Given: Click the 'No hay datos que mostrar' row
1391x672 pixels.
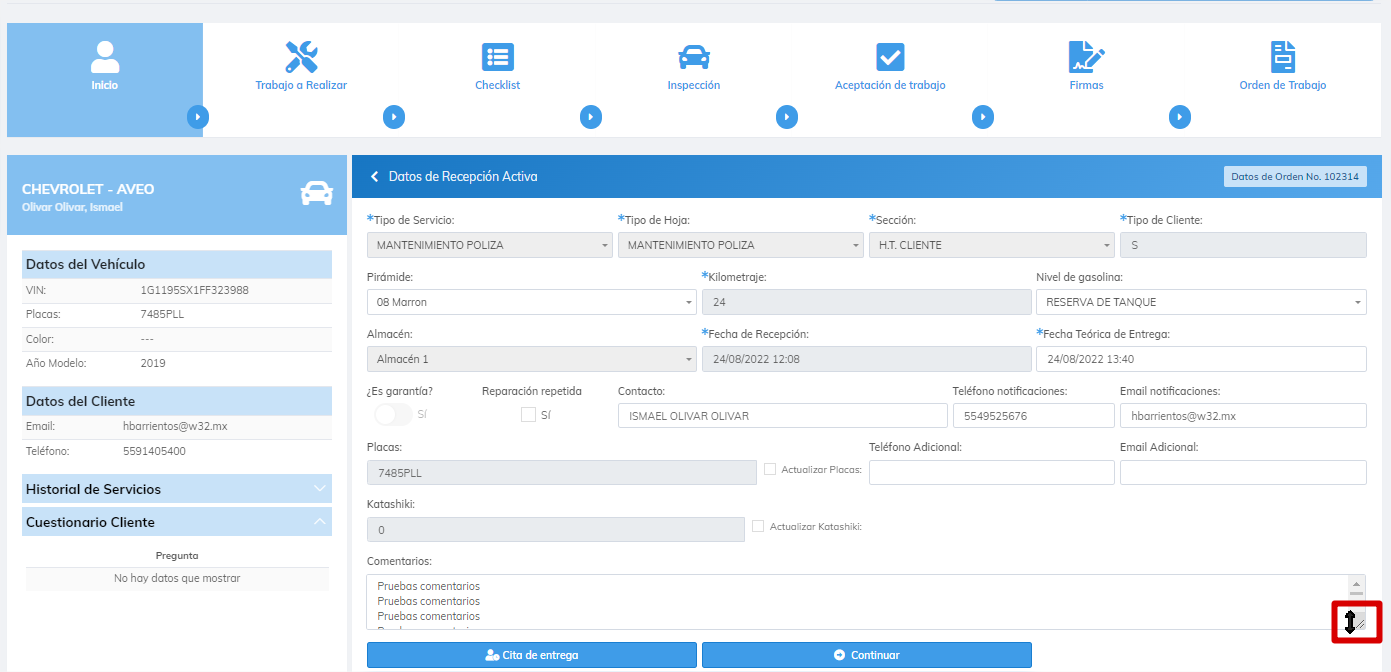Looking at the screenshot, I should (177, 578).
